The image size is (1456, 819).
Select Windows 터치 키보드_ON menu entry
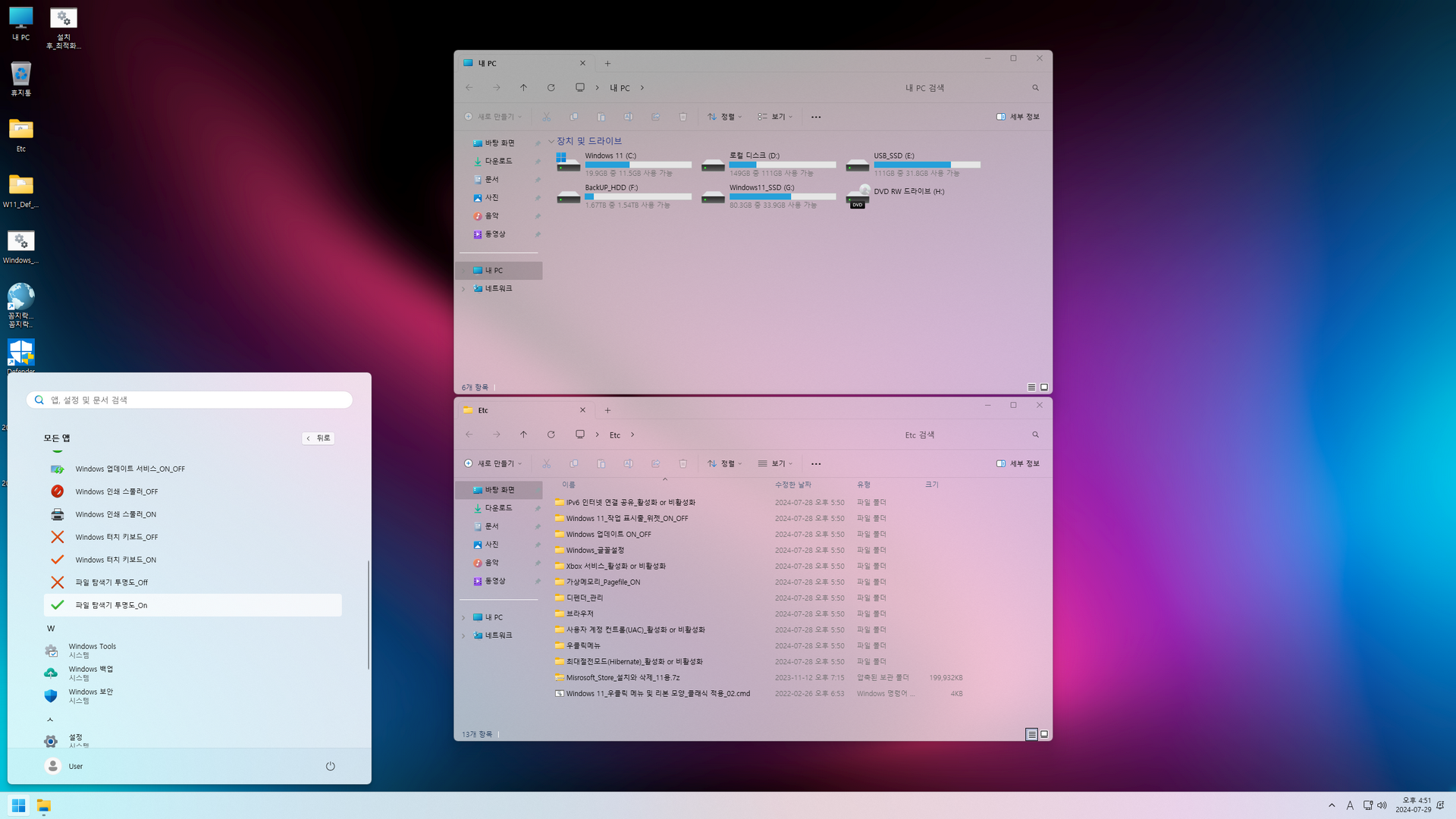click(115, 560)
